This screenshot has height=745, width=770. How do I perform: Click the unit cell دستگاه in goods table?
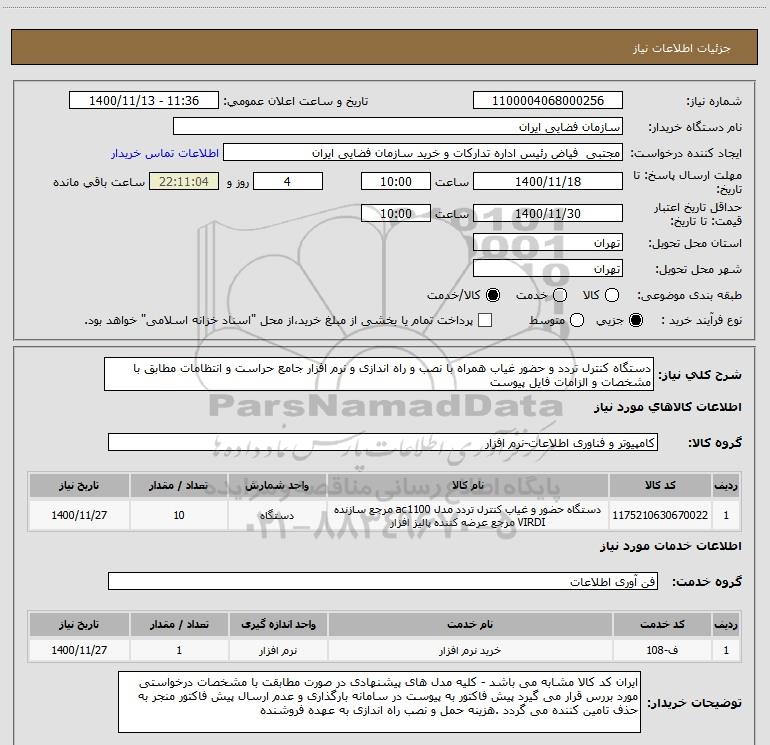point(277,515)
